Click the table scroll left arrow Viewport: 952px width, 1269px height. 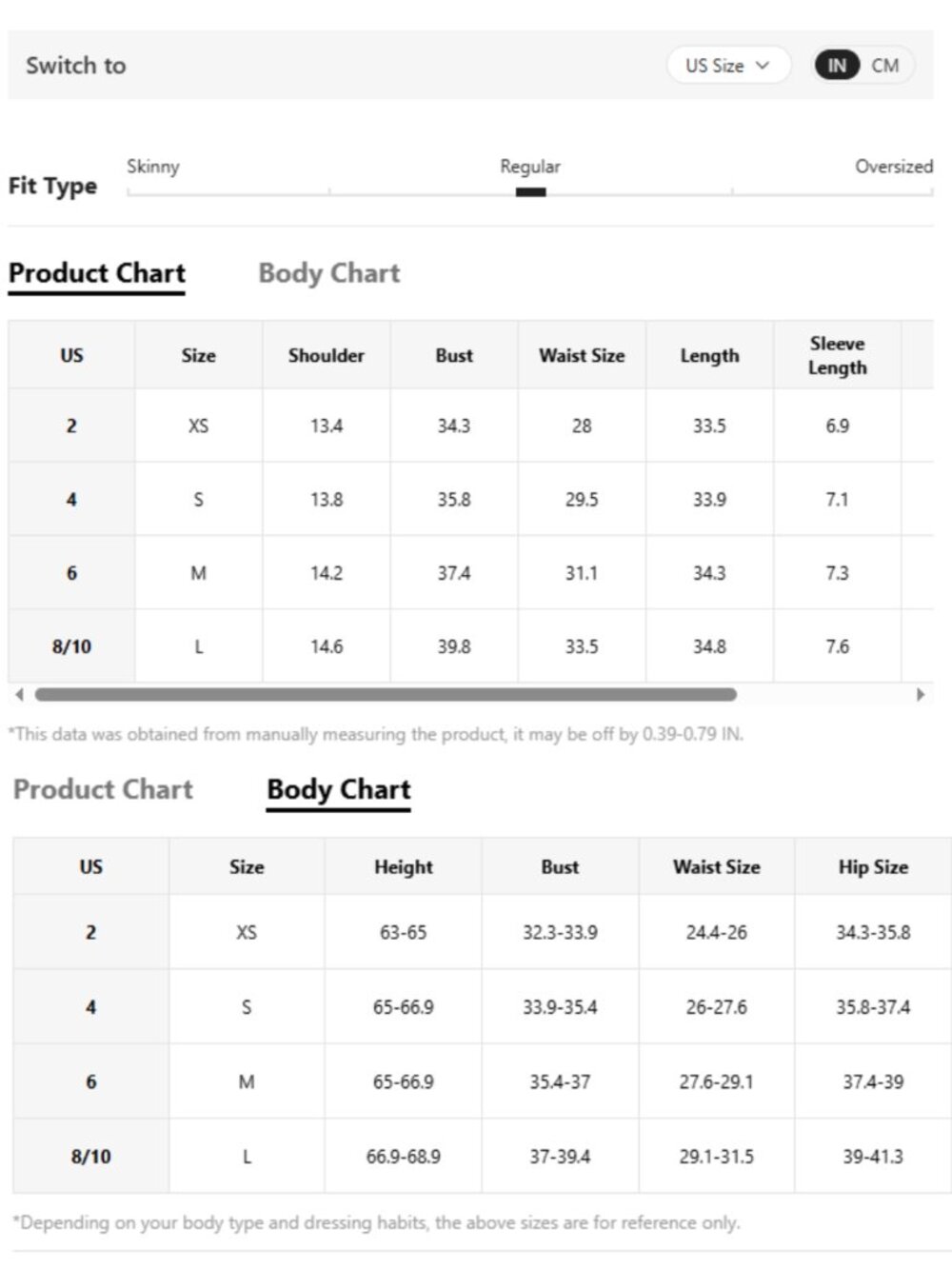click(19, 695)
